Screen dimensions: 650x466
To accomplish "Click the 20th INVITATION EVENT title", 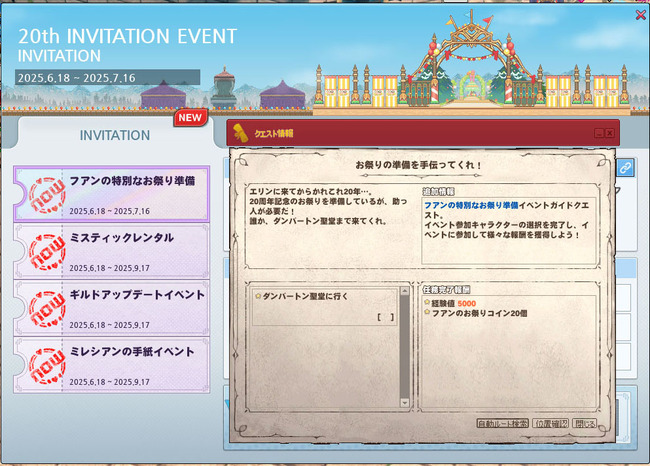I will [x=127, y=36].
